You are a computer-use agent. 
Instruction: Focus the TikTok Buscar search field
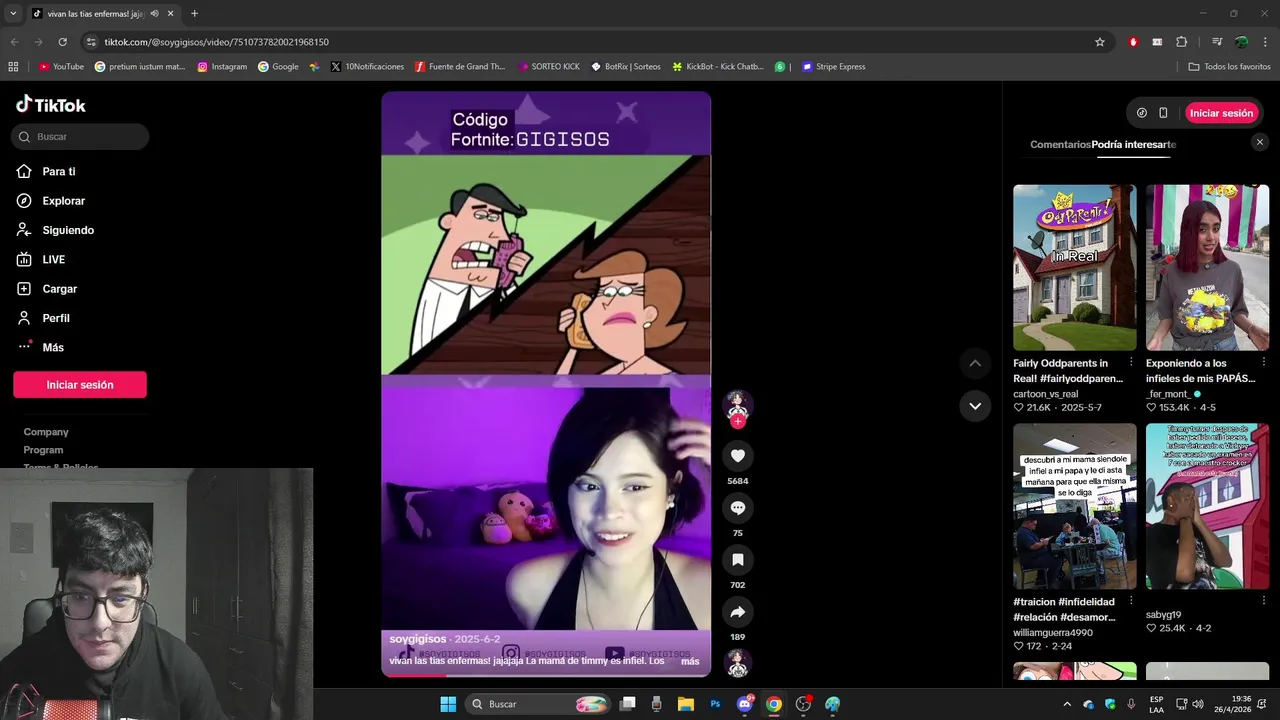coord(80,137)
